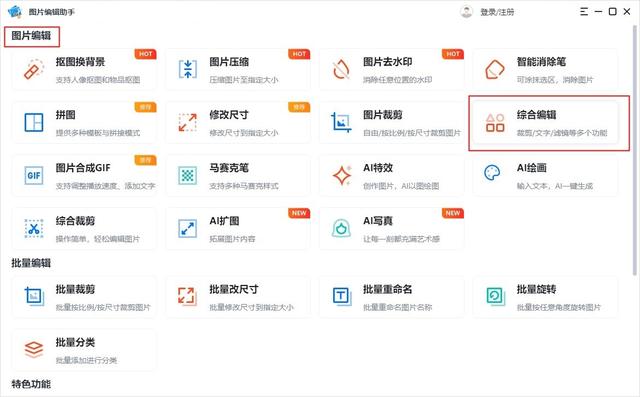Click the vertical scrollbar on the right
This screenshot has height=397, width=640.
[635, 151]
